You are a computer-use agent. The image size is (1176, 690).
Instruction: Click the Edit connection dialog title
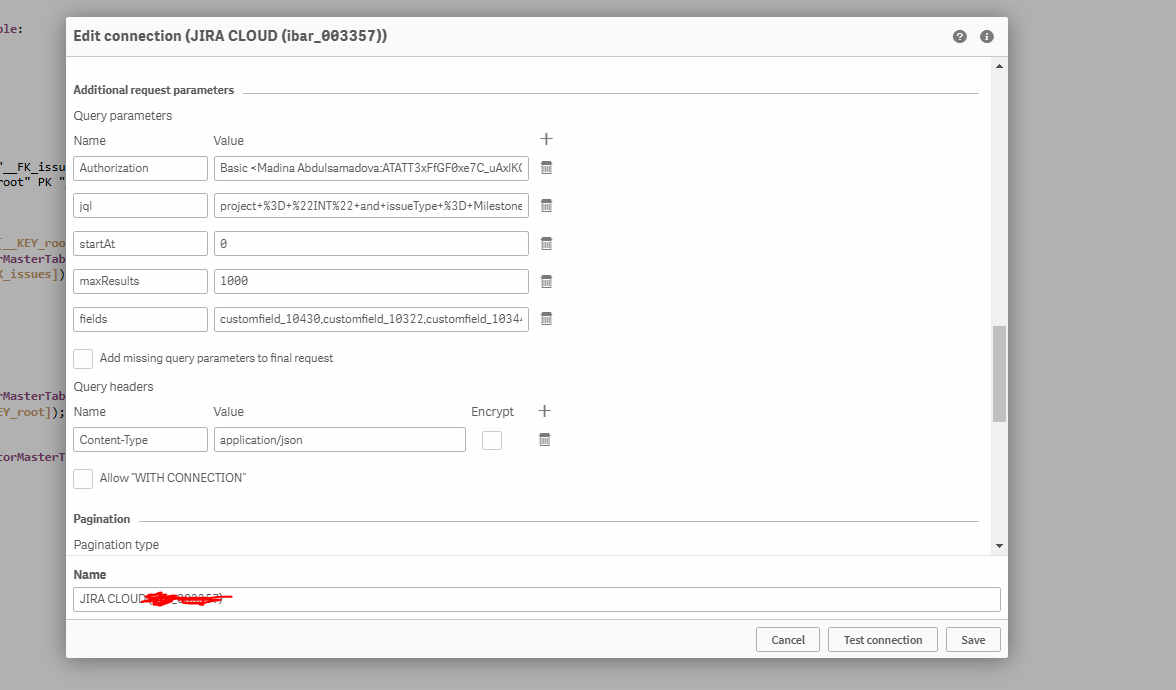click(230, 36)
